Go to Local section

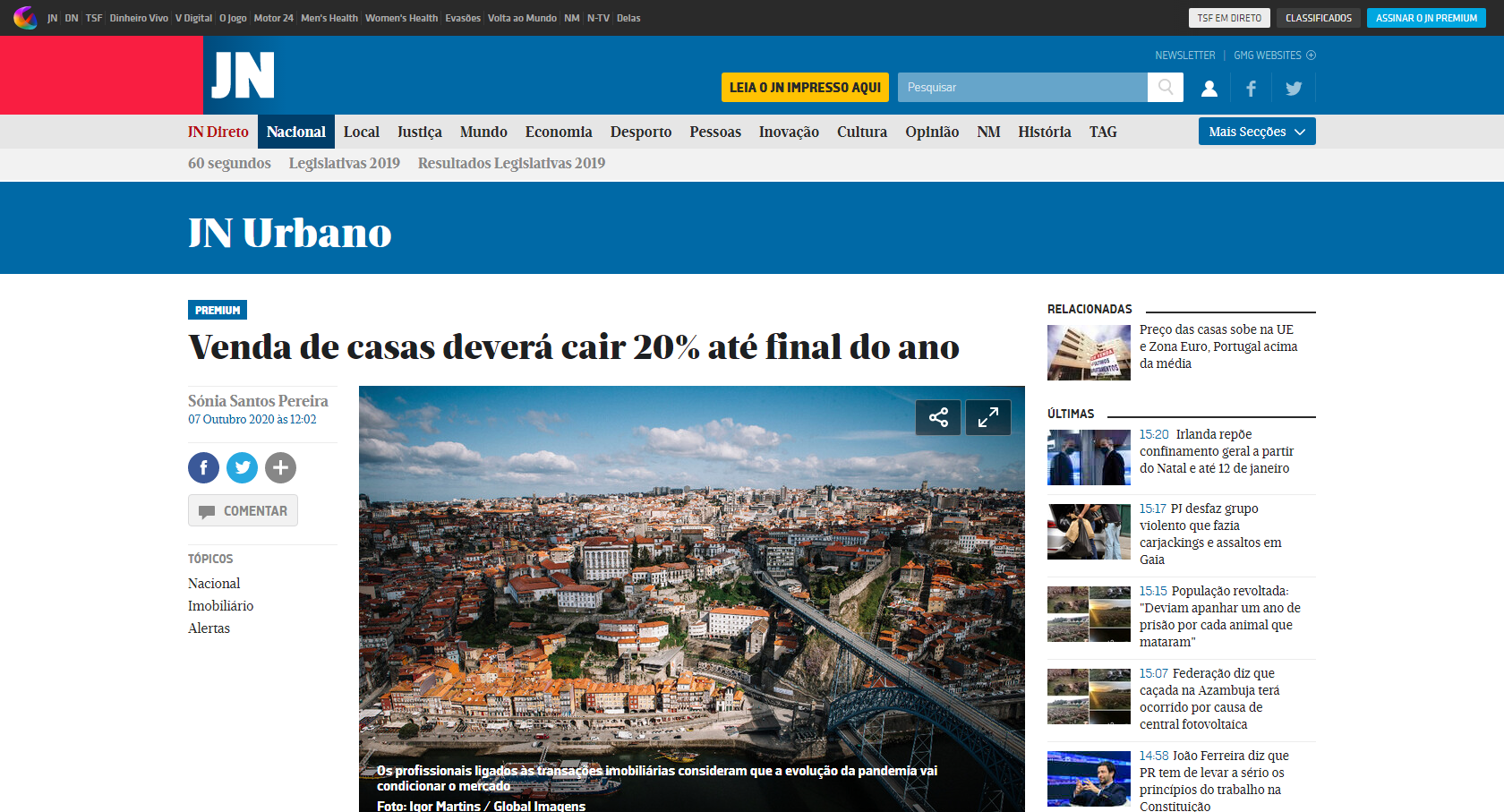tap(362, 132)
